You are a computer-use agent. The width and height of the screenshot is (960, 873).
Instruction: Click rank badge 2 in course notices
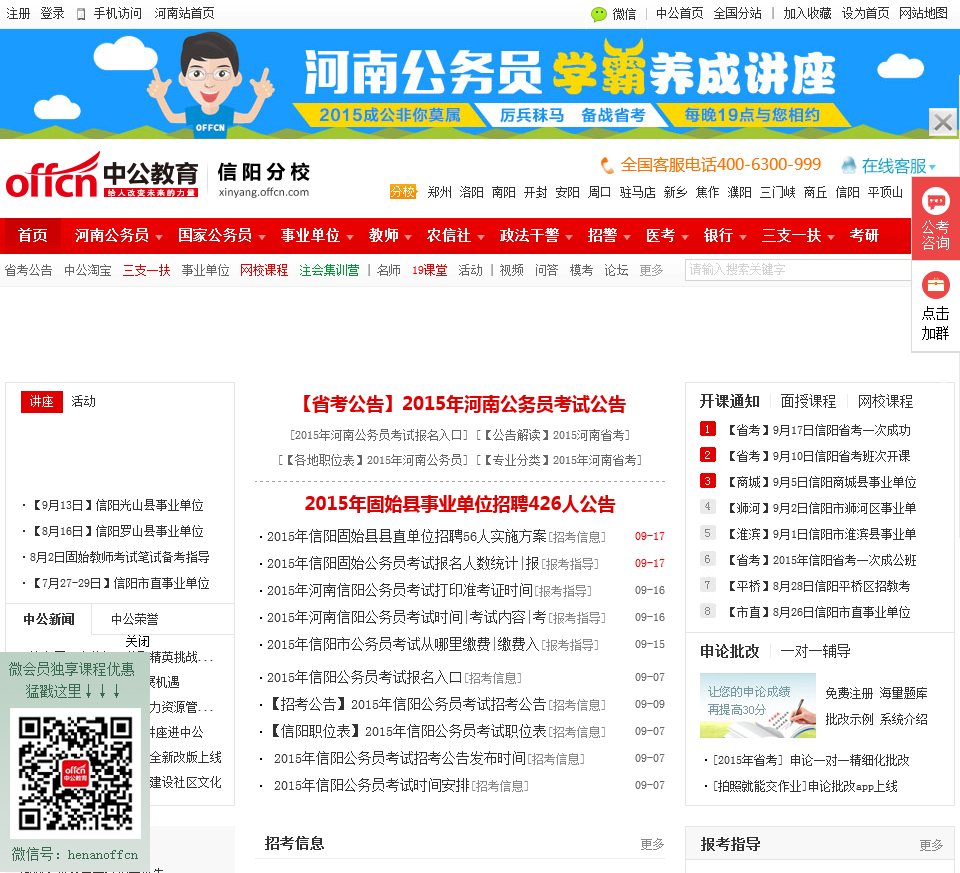[708, 455]
